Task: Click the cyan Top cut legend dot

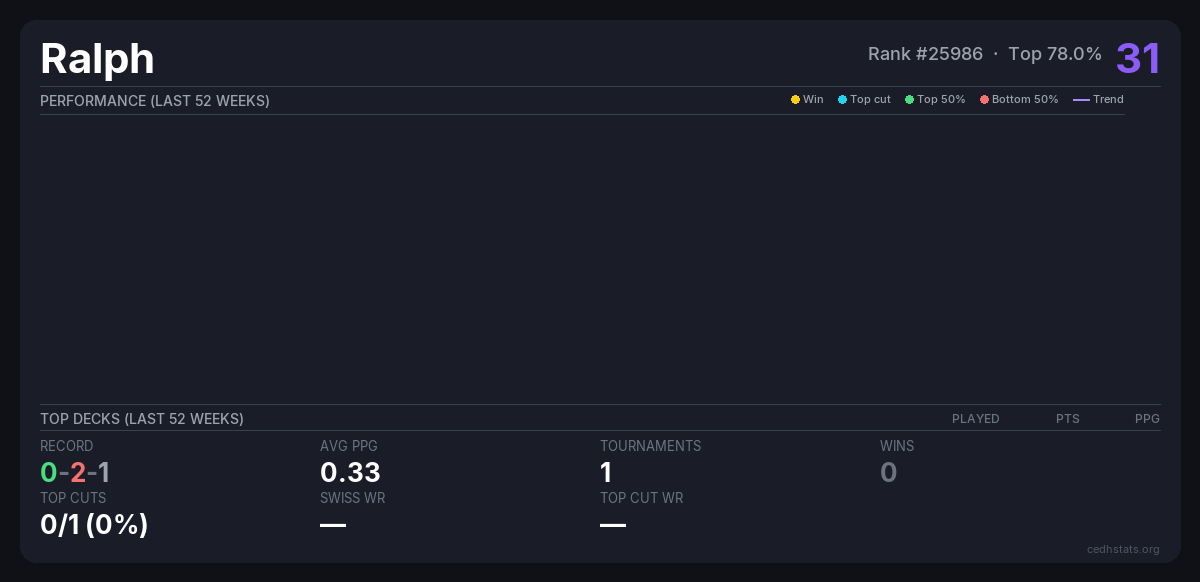Action: pyautogui.click(x=842, y=100)
